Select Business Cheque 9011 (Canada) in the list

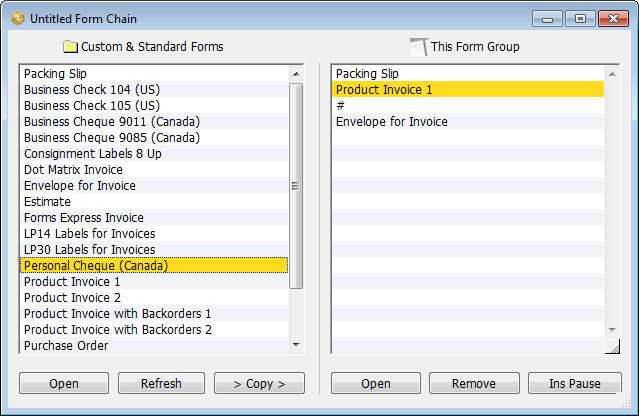tap(154, 121)
